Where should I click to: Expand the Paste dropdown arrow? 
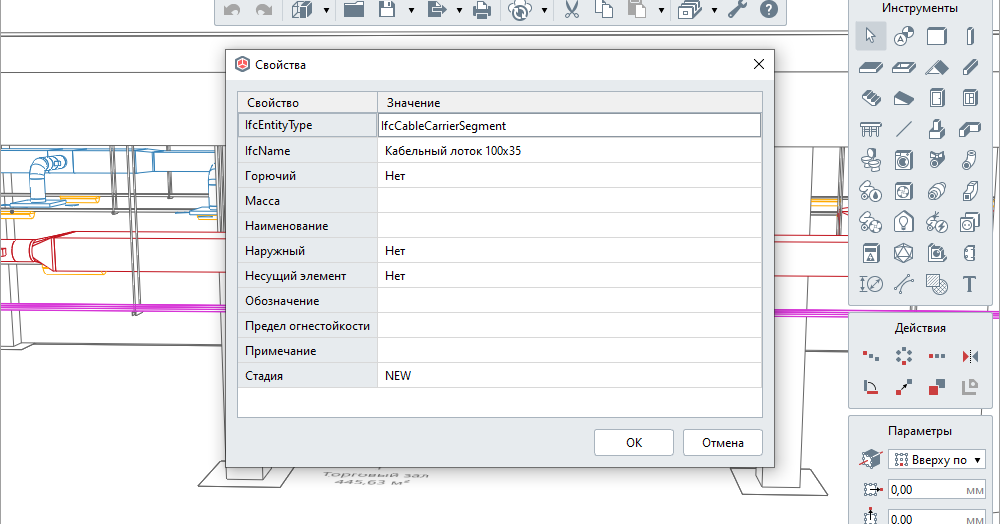coord(661,10)
